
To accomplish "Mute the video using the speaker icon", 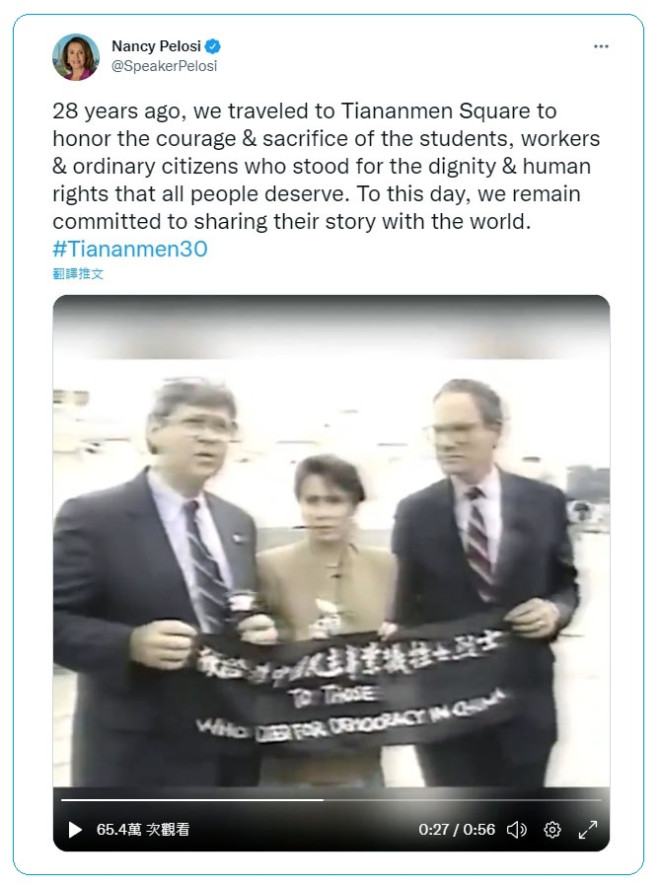I will point(516,829).
